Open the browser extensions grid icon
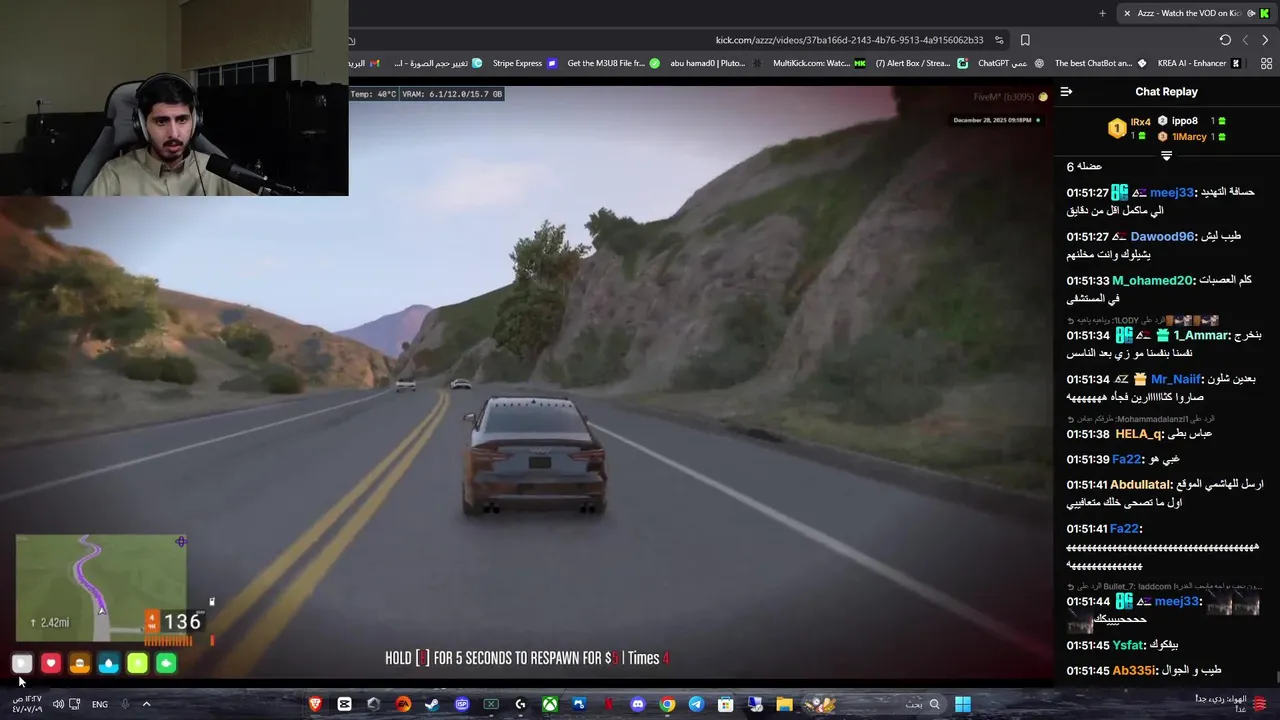This screenshot has height=720, width=1280. click(x=1266, y=63)
